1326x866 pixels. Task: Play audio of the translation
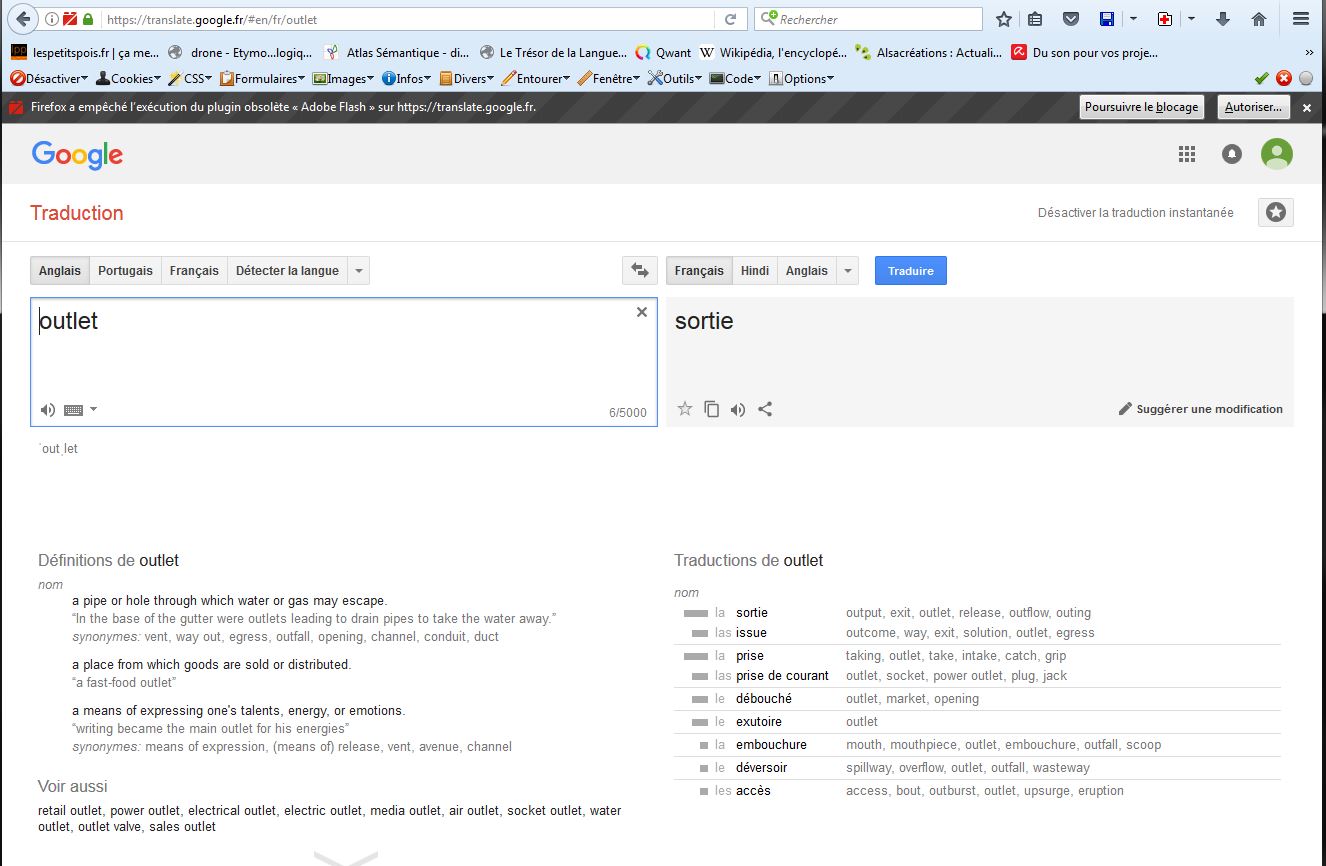tap(738, 409)
